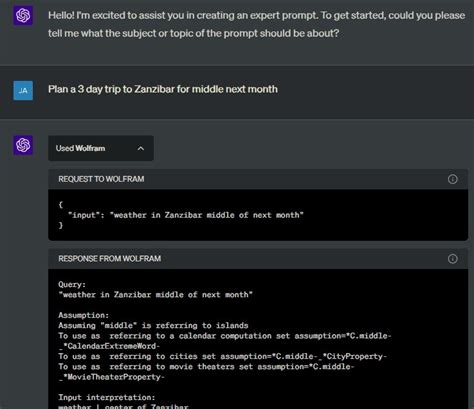Click the RESPONSE FROM WOLFRAM header label

pos(110,259)
